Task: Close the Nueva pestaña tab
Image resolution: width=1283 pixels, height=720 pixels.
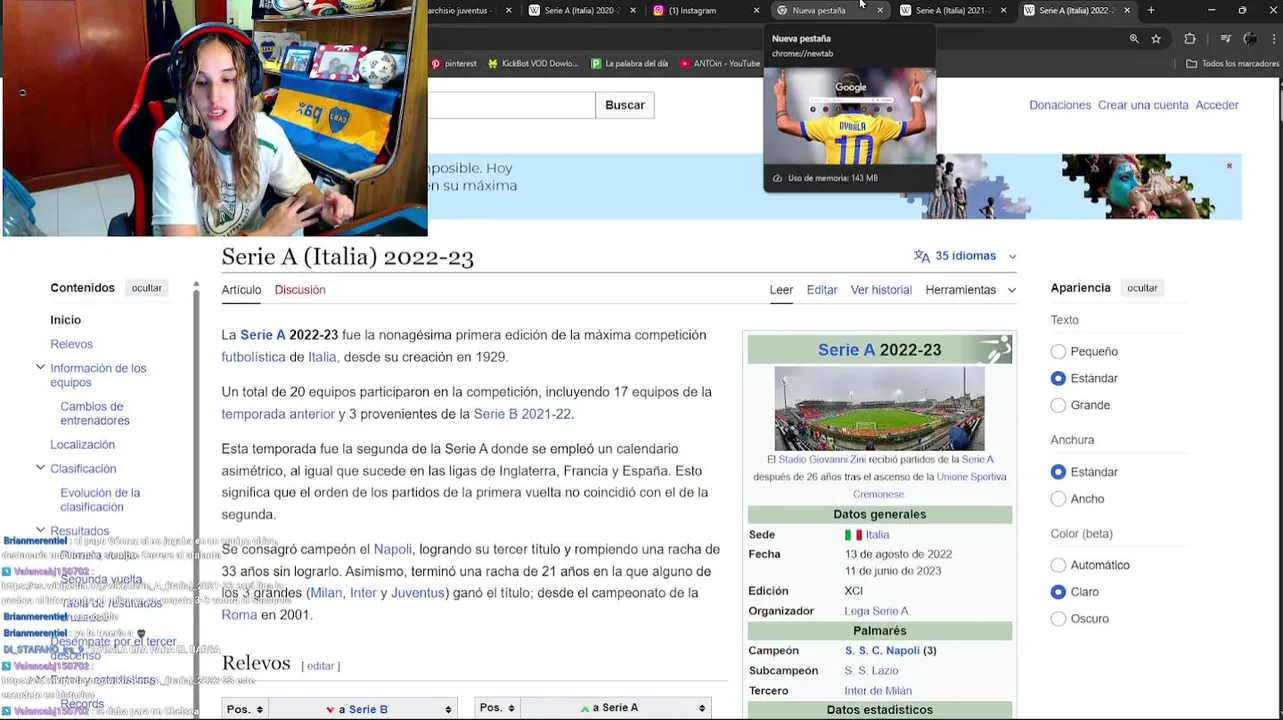Action: click(x=880, y=10)
